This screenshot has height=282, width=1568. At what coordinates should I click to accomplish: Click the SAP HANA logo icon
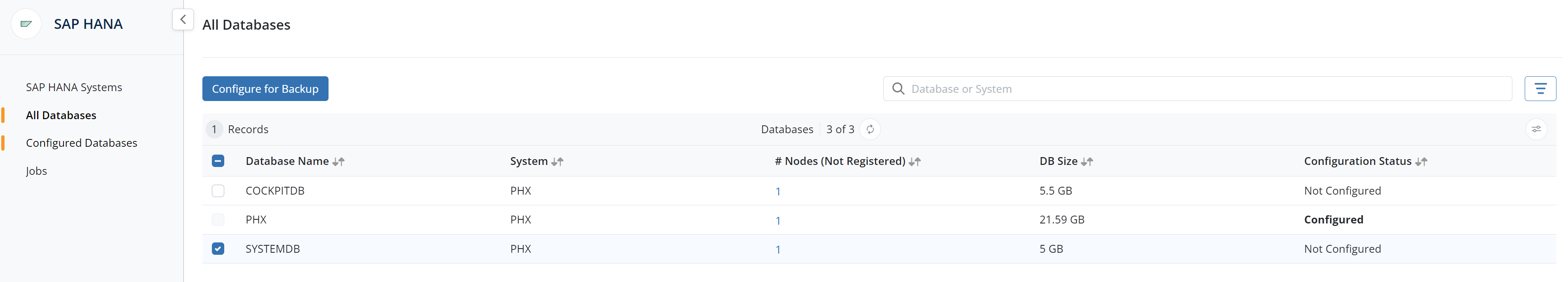click(26, 24)
